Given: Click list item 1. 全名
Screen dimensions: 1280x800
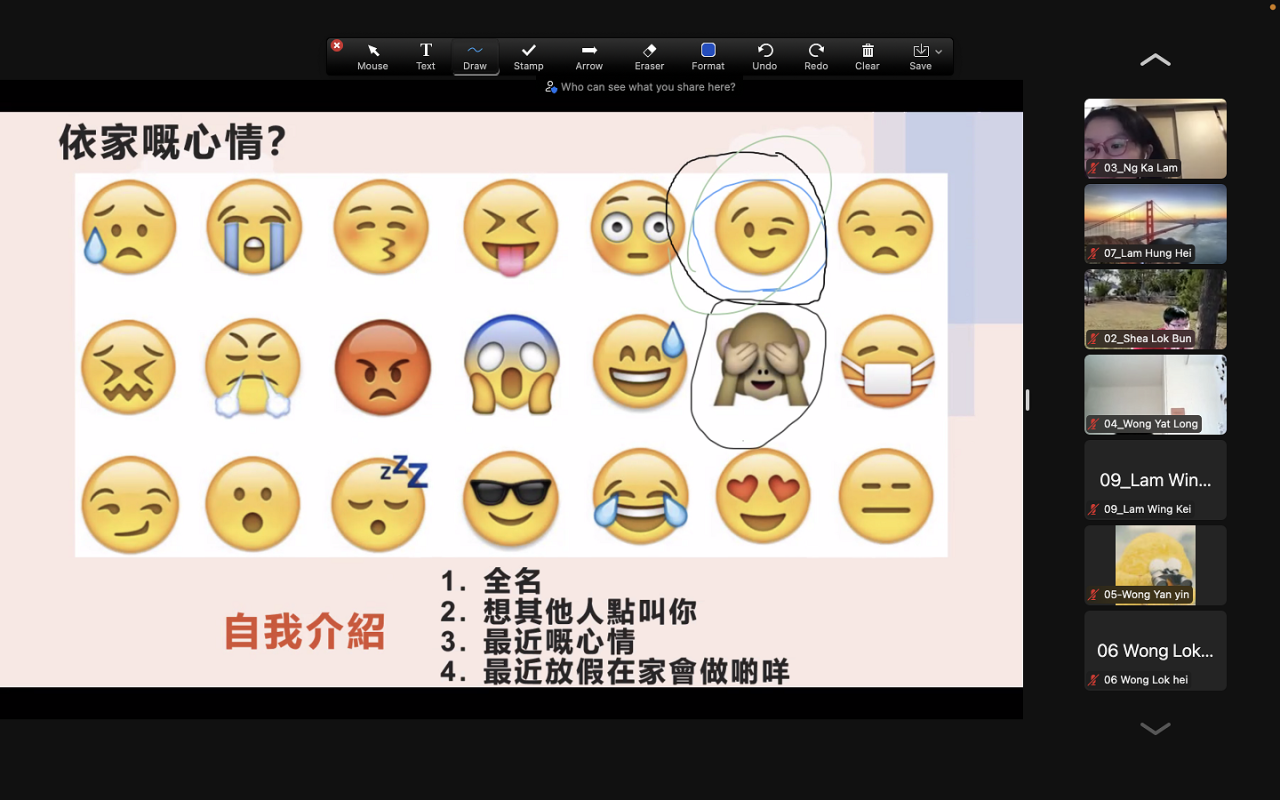Looking at the screenshot, I should click(492, 581).
